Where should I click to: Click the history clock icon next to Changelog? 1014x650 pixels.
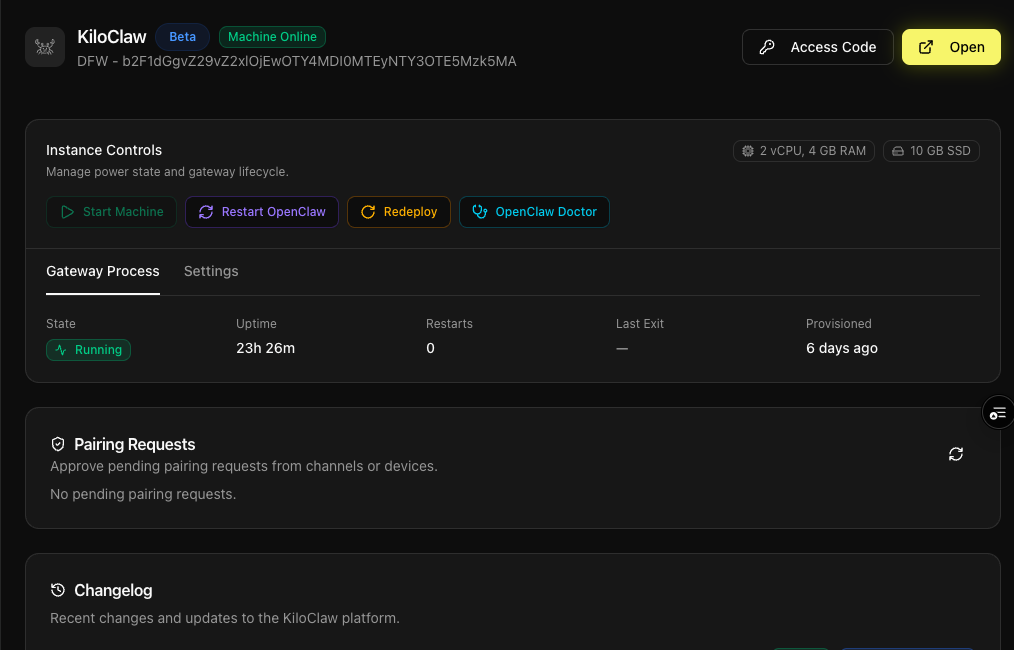58,590
